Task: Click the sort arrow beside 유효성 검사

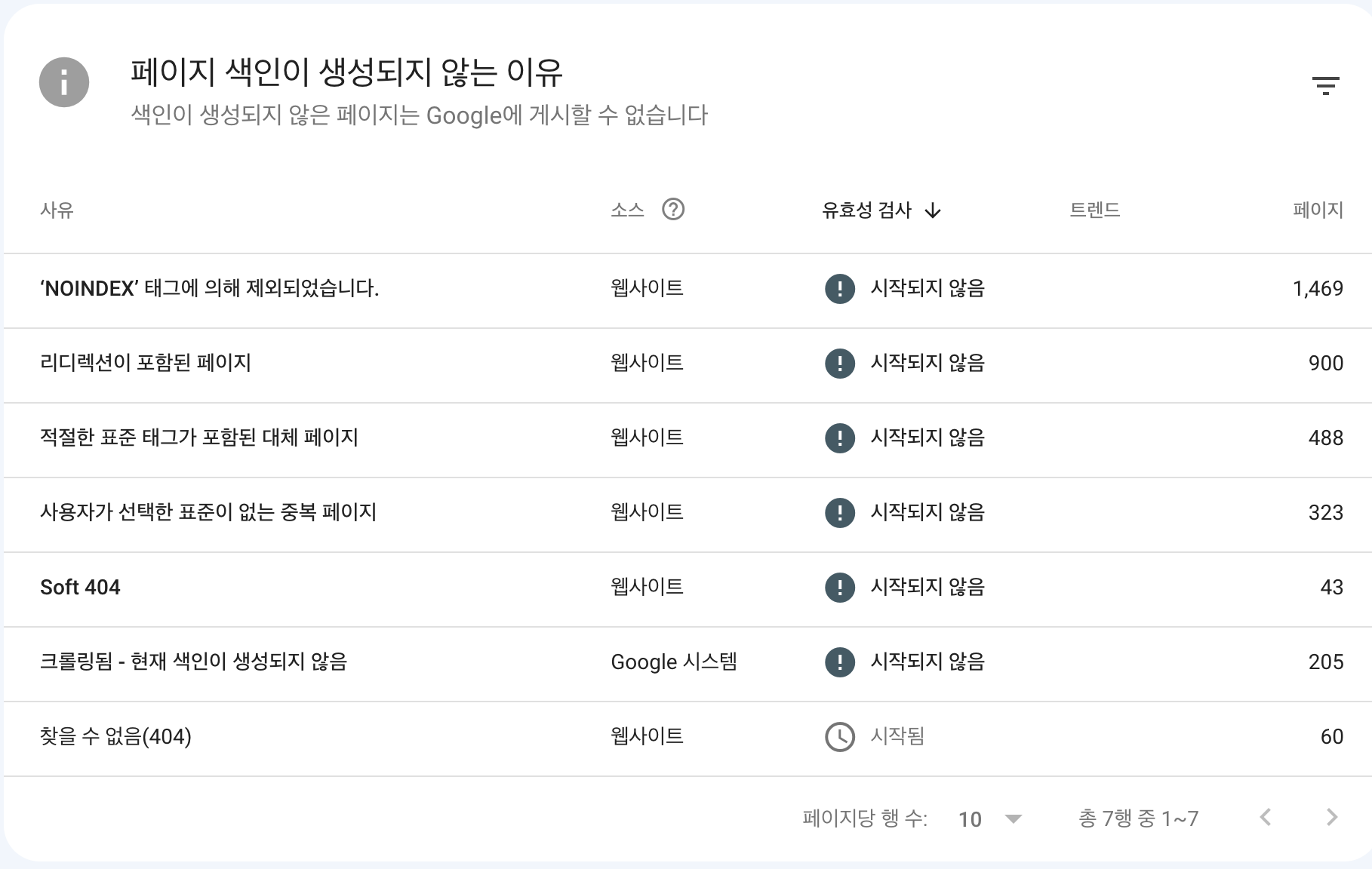Action: 933,210
